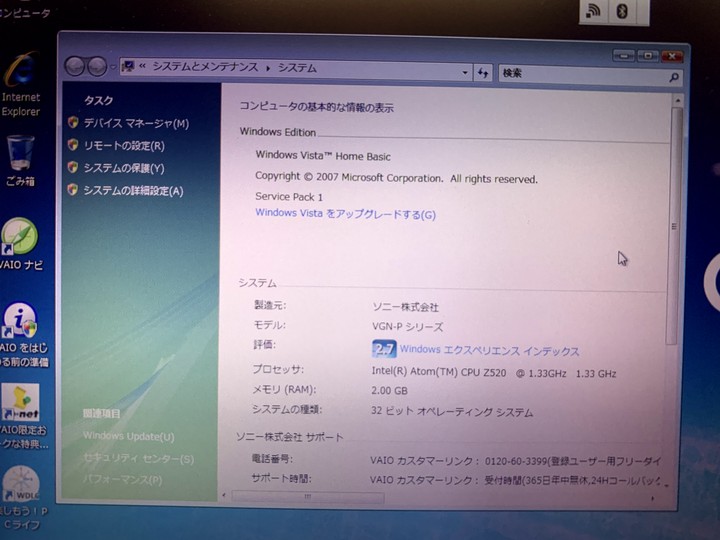The width and height of the screenshot is (720, 540).
Task: Click horizontal scrollbar left arrow
Action: click(x=224, y=495)
